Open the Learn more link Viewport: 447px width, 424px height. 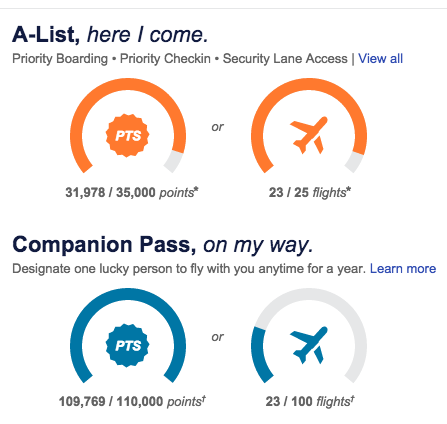403,269
